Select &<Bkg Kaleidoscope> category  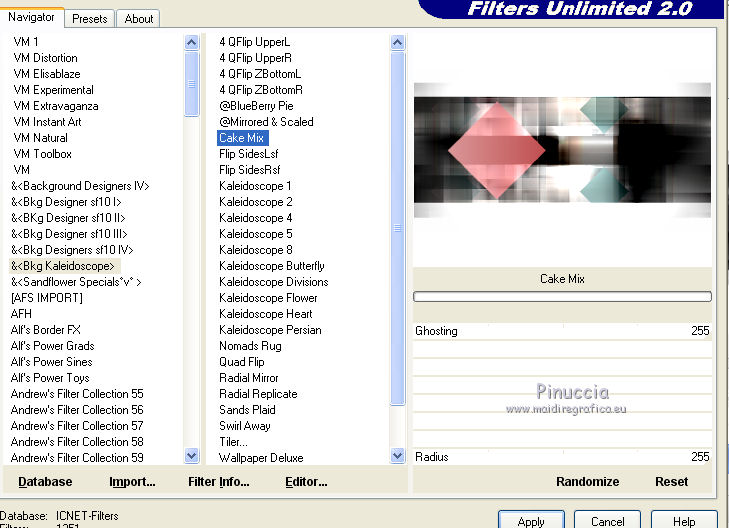point(63,266)
